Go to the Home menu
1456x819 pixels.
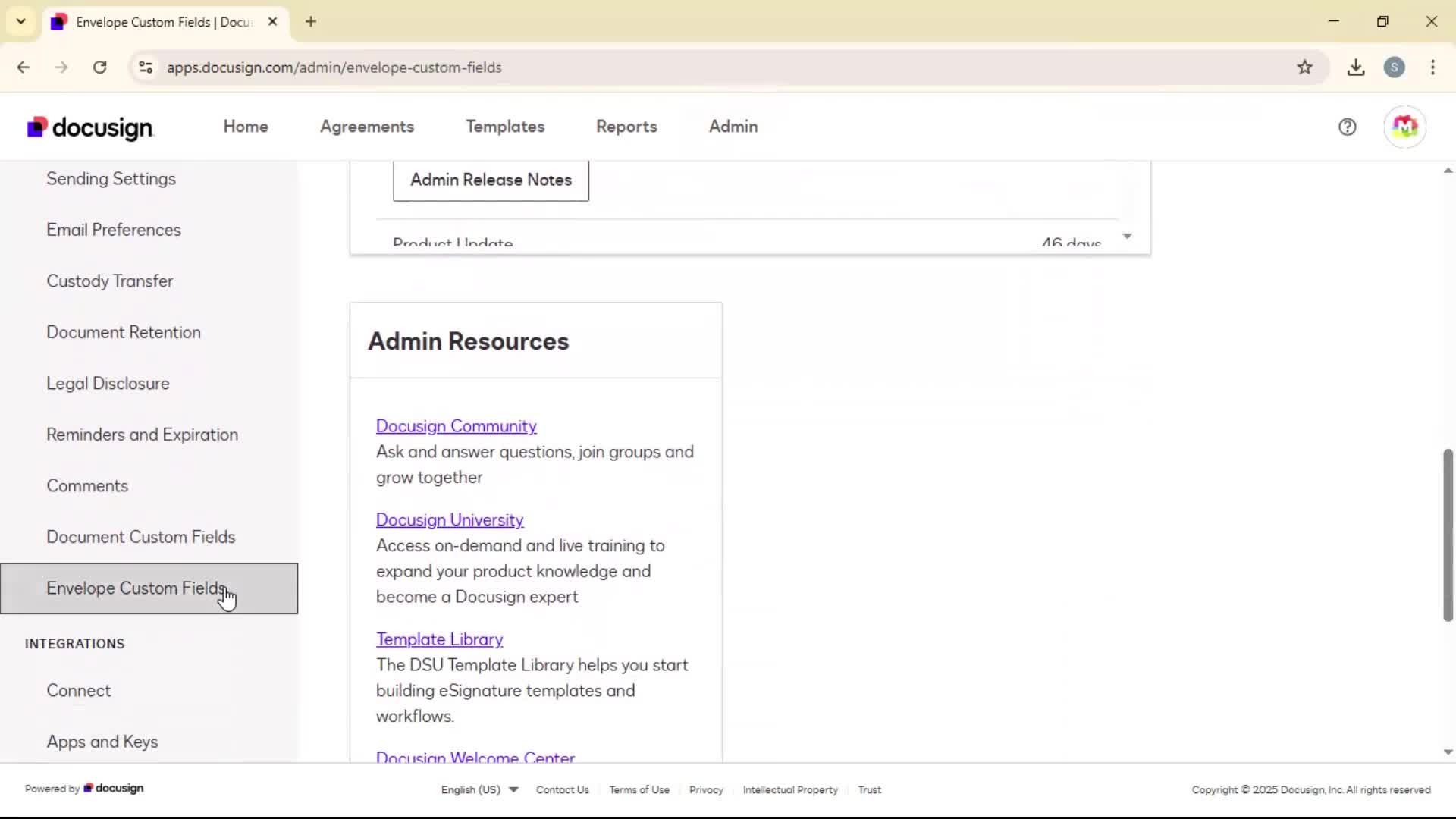coord(246,127)
